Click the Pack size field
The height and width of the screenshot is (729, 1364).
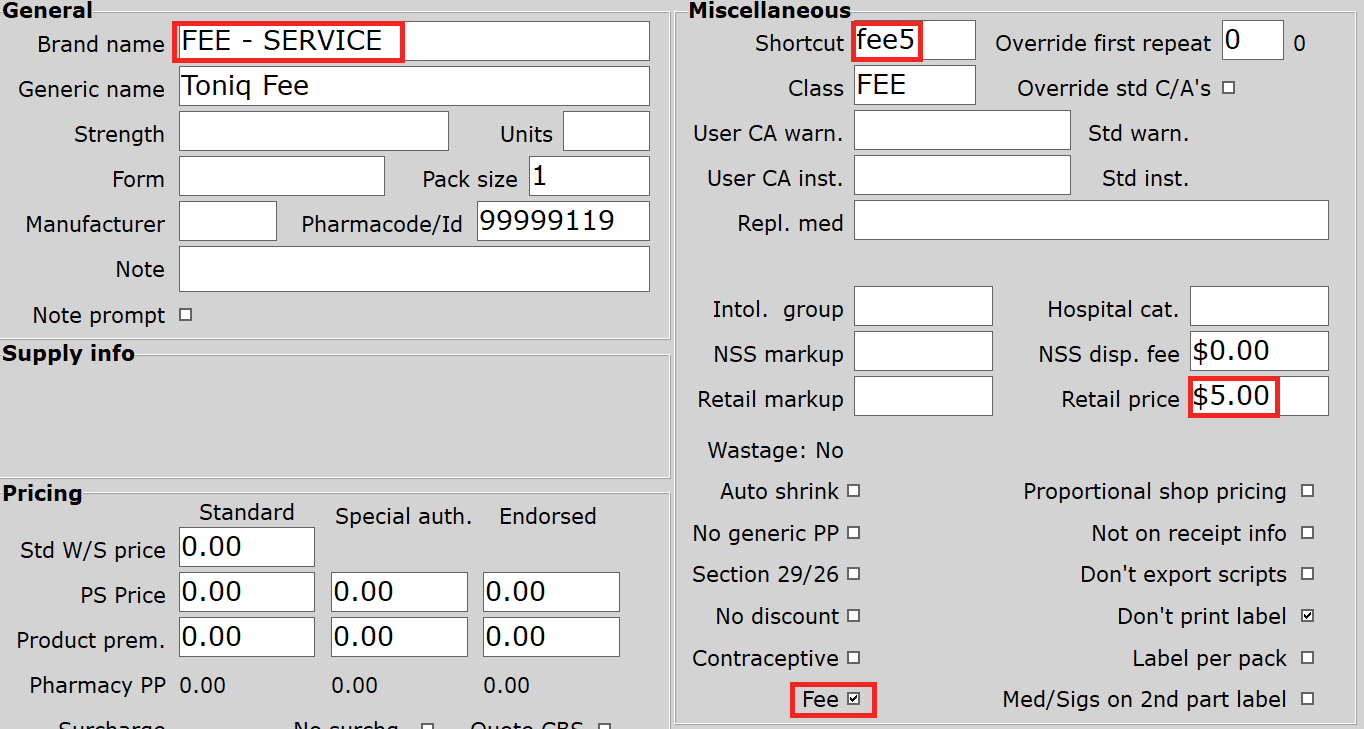pyautogui.click(x=588, y=176)
